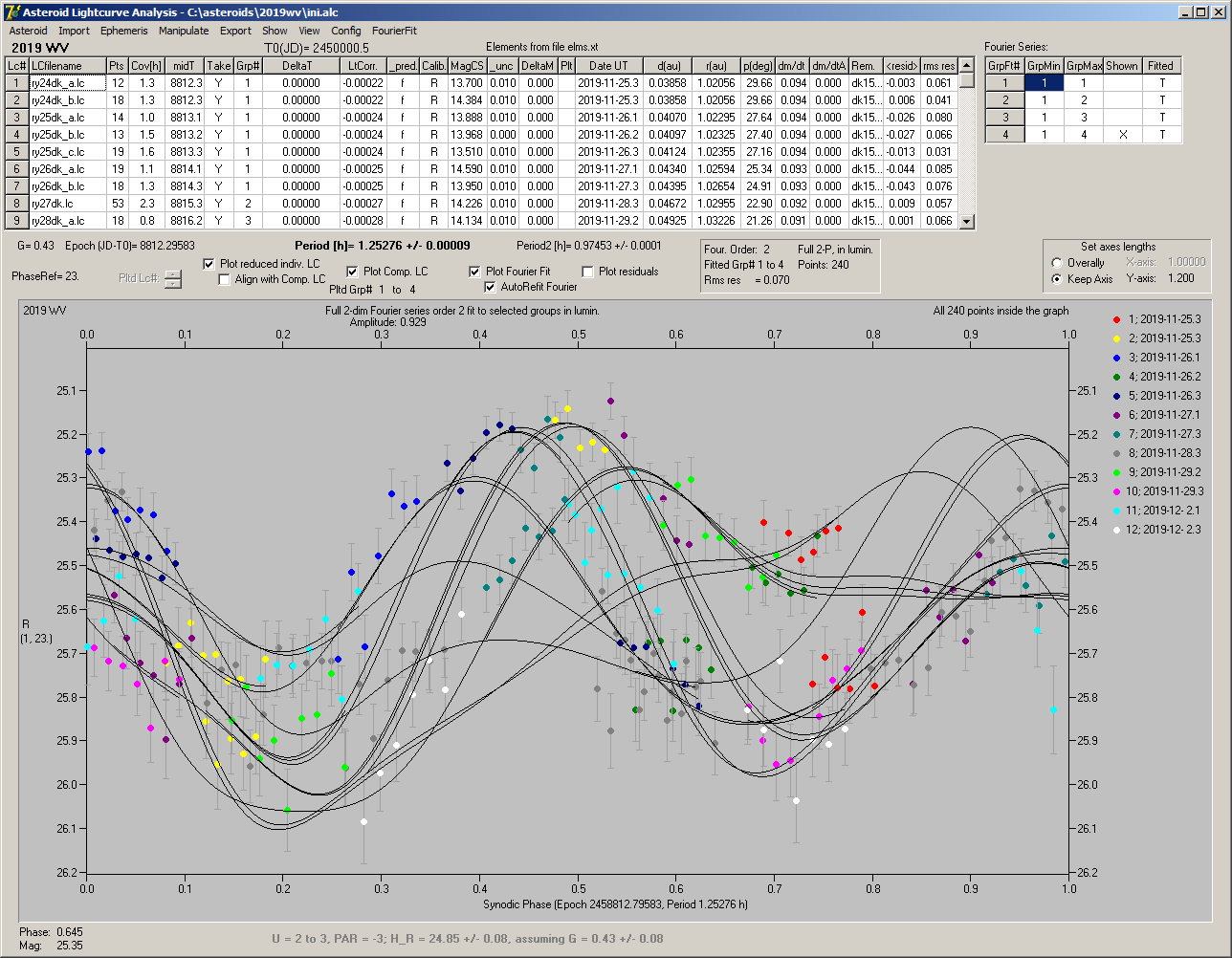1232x958 pixels.
Task: Click the Amplitude: 0.929 label
Action: 388,322
